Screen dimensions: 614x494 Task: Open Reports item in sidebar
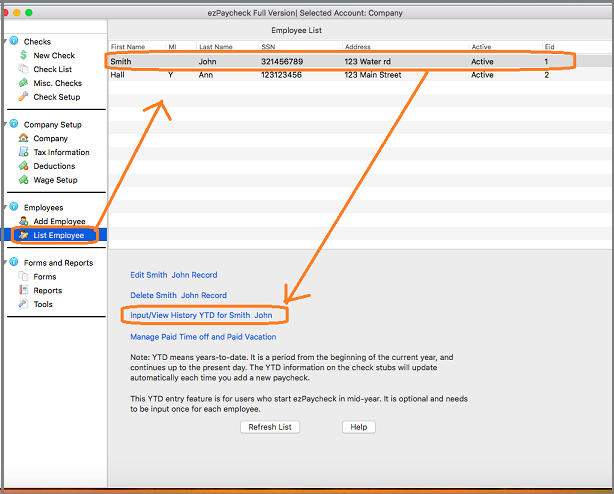pyautogui.click(x=47, y=291)
